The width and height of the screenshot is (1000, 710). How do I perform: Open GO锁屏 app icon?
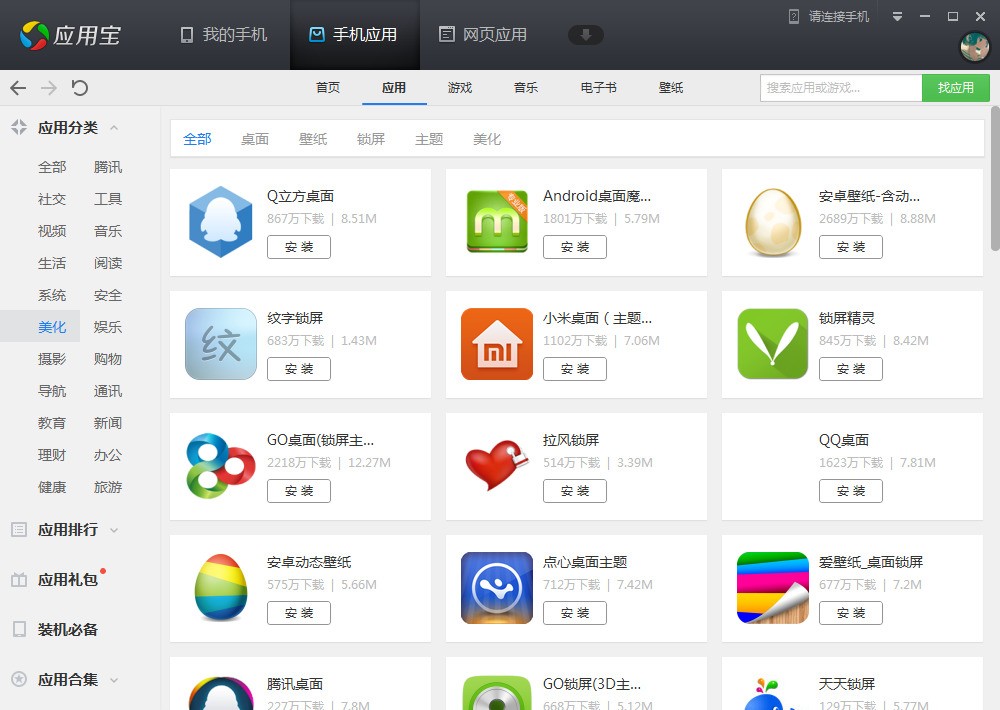(x=497, y=693)
